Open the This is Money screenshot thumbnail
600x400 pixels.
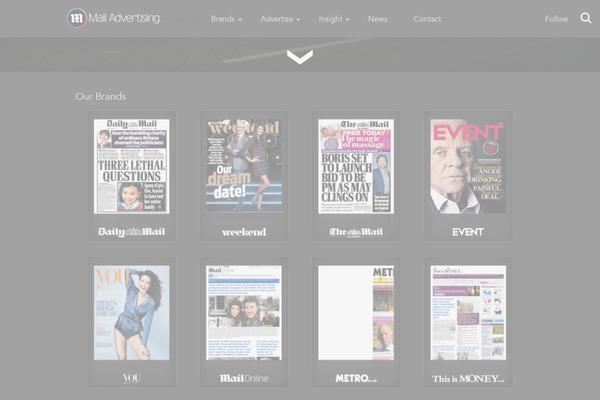point(468,313)
